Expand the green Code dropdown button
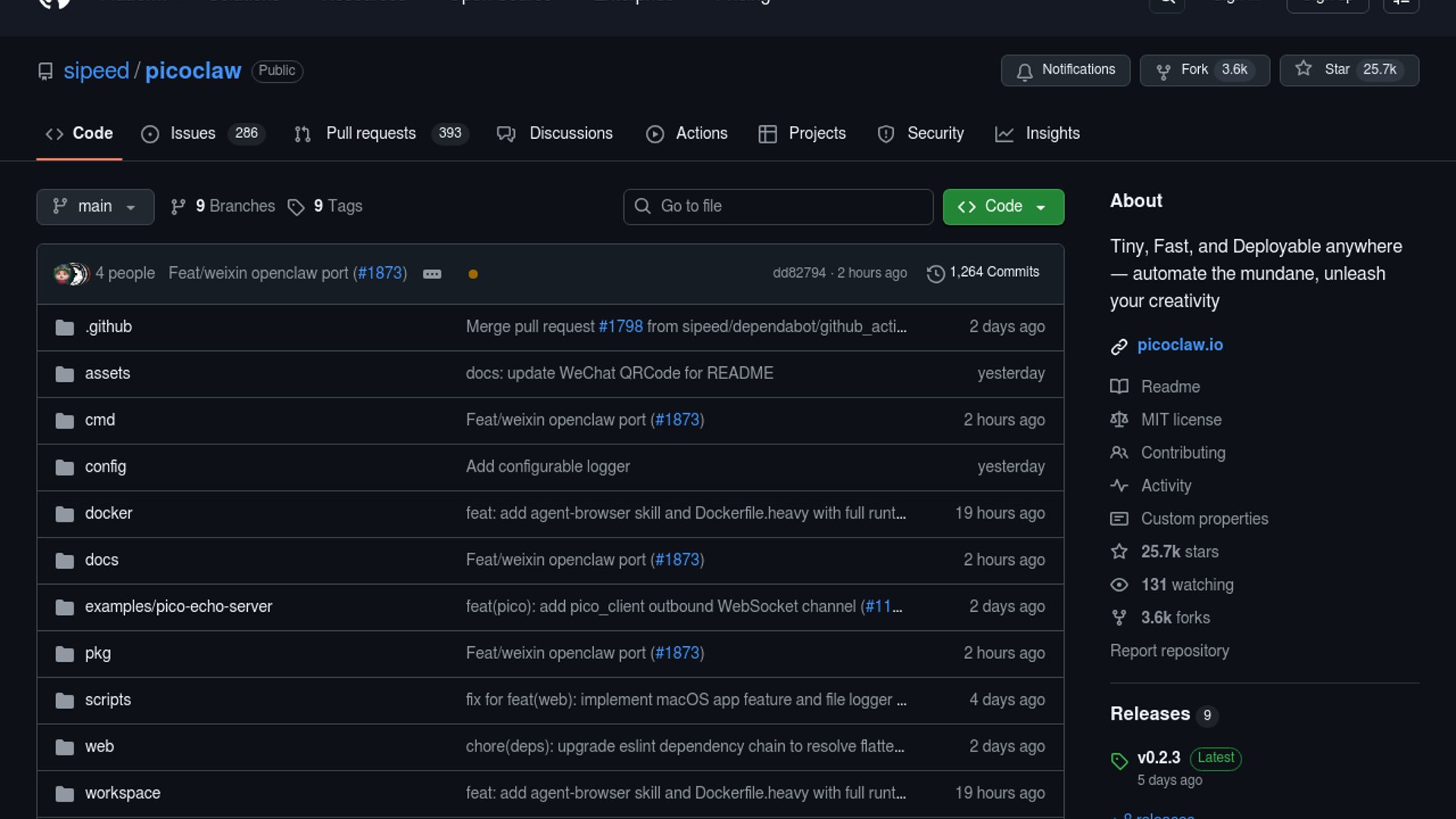This screenshot has height=819, width=1456. click(1003, 206)
